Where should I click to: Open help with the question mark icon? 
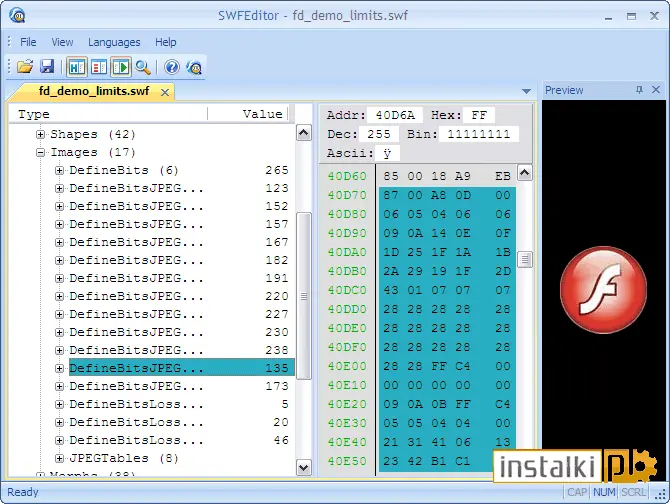click(x=172, y=67)
